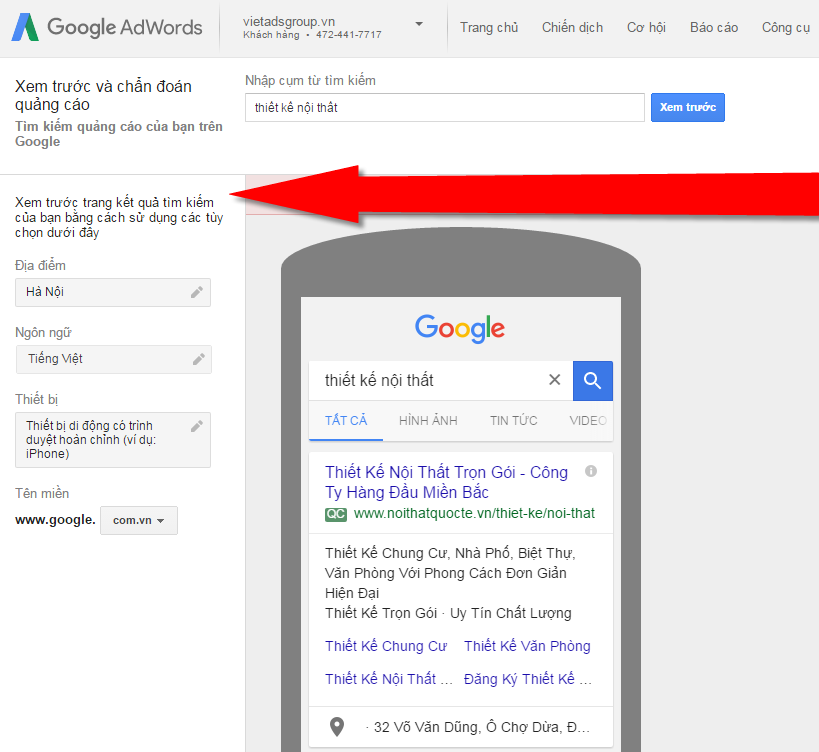Click the Google logo in the phone preview
Screen dimensions: 819x752
point(459,328)
